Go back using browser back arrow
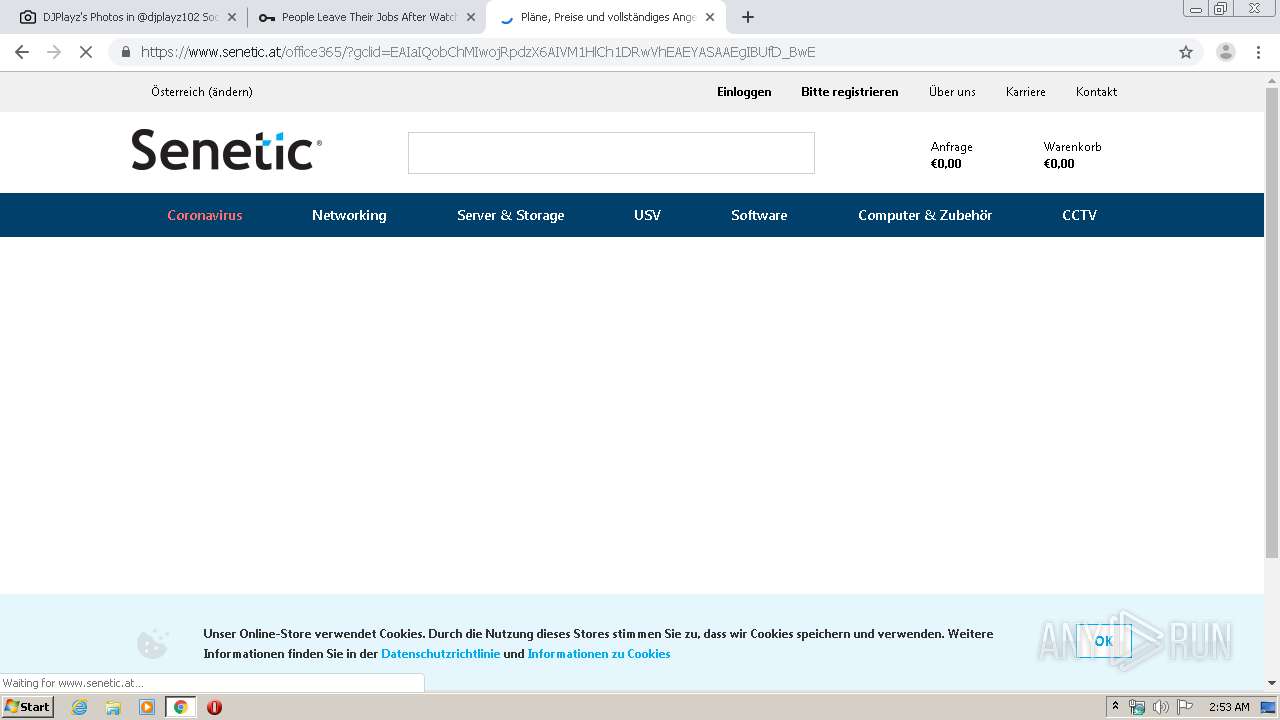The height and width of the screenshot is (720, 1280). coord(22,52)
